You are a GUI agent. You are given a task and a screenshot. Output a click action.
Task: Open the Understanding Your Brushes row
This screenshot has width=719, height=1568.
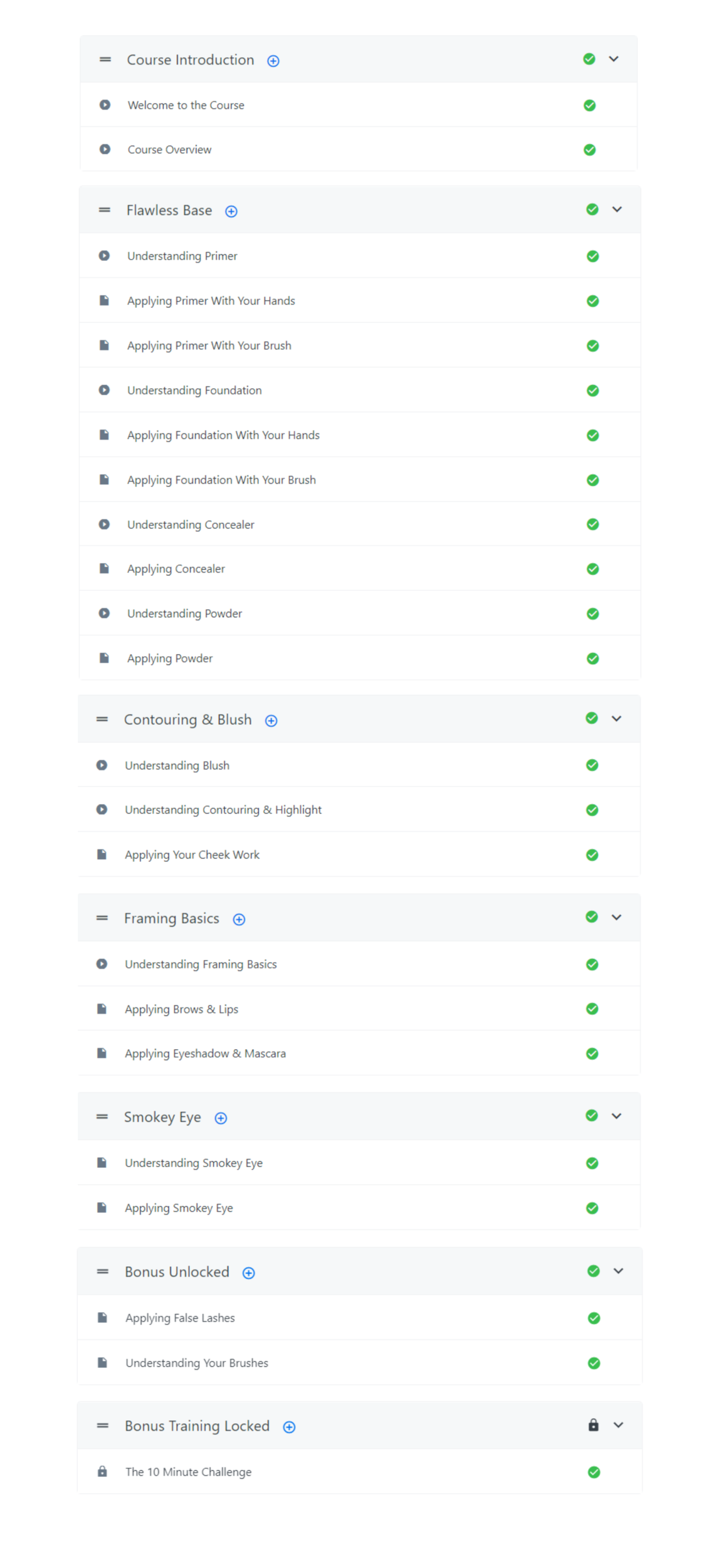196,1363
